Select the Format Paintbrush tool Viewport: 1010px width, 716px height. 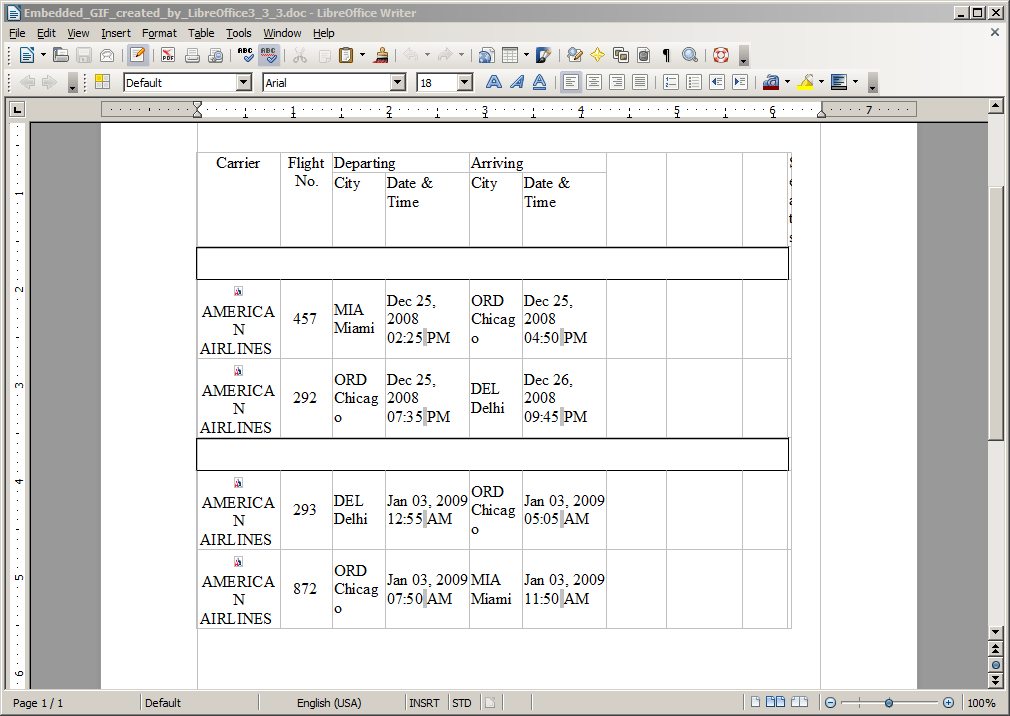[x=381, y=55]
